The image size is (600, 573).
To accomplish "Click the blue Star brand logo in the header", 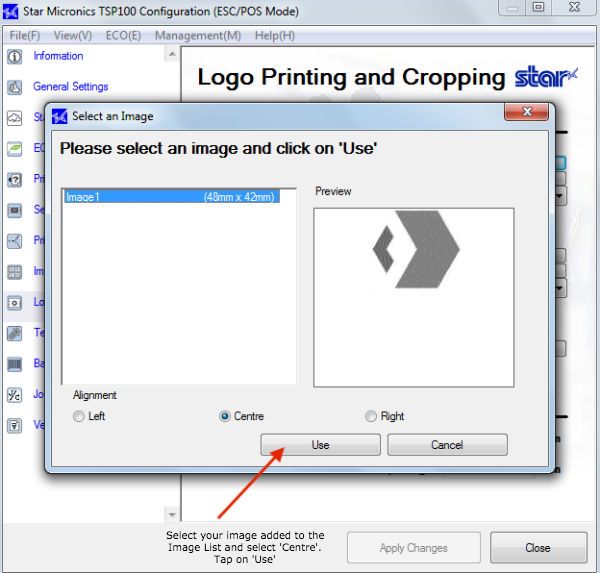I will pos(546,77).
